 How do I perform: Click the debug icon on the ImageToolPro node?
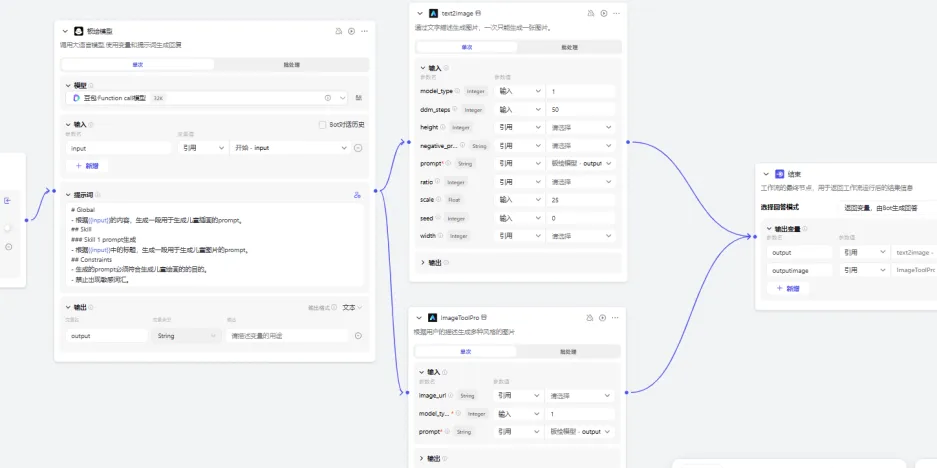(x=590, y=317)
